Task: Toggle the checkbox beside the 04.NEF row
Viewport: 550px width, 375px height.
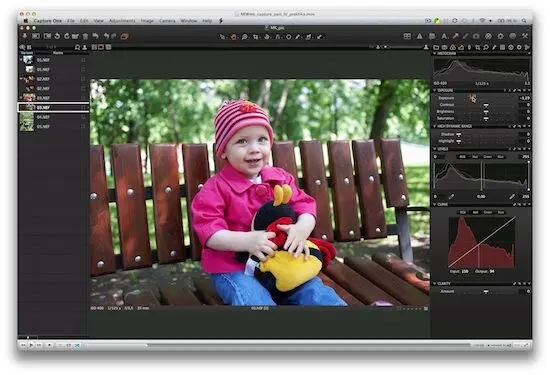Action: [x=83, y=117]
